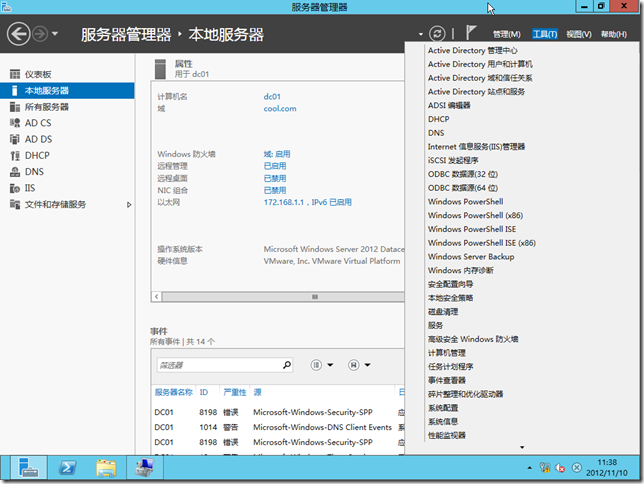
Task: Open DNS from the tools menu
Action: click(x=436, y=133)
